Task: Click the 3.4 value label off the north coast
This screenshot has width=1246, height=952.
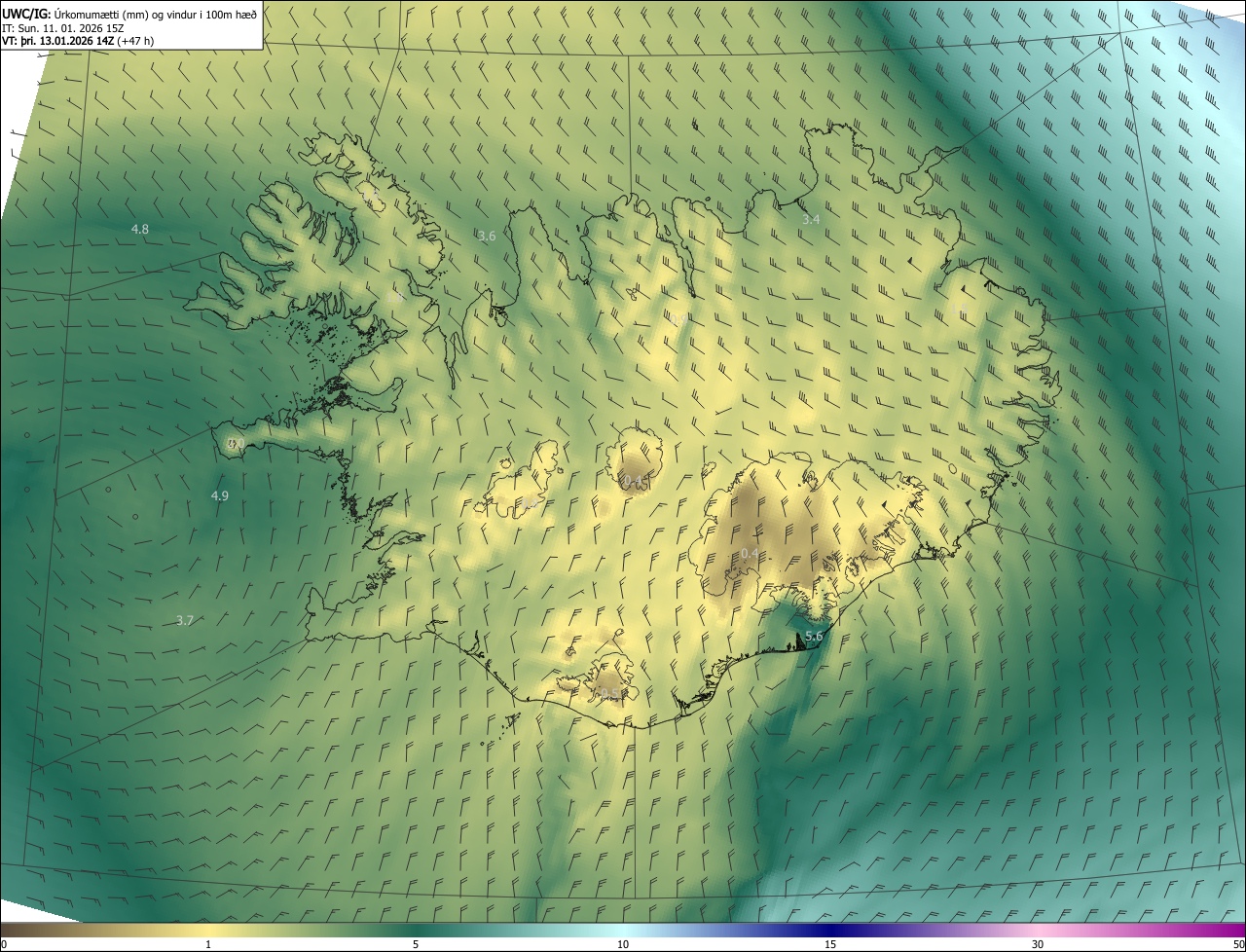Action: click(x=811, y=220)
